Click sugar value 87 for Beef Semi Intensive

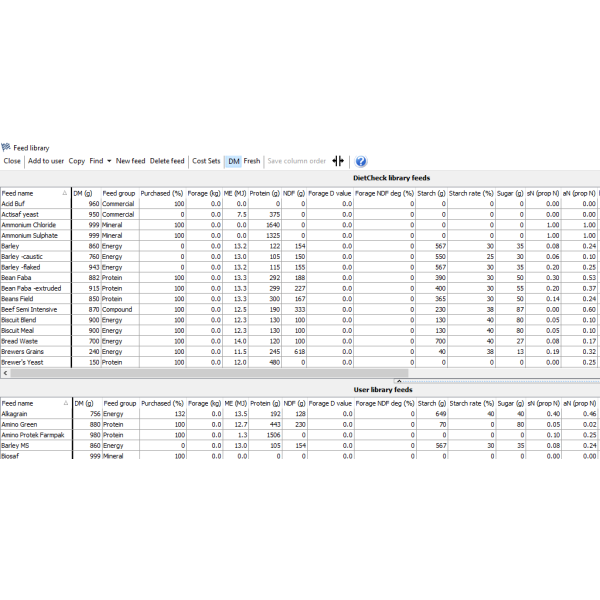[520, 310]
